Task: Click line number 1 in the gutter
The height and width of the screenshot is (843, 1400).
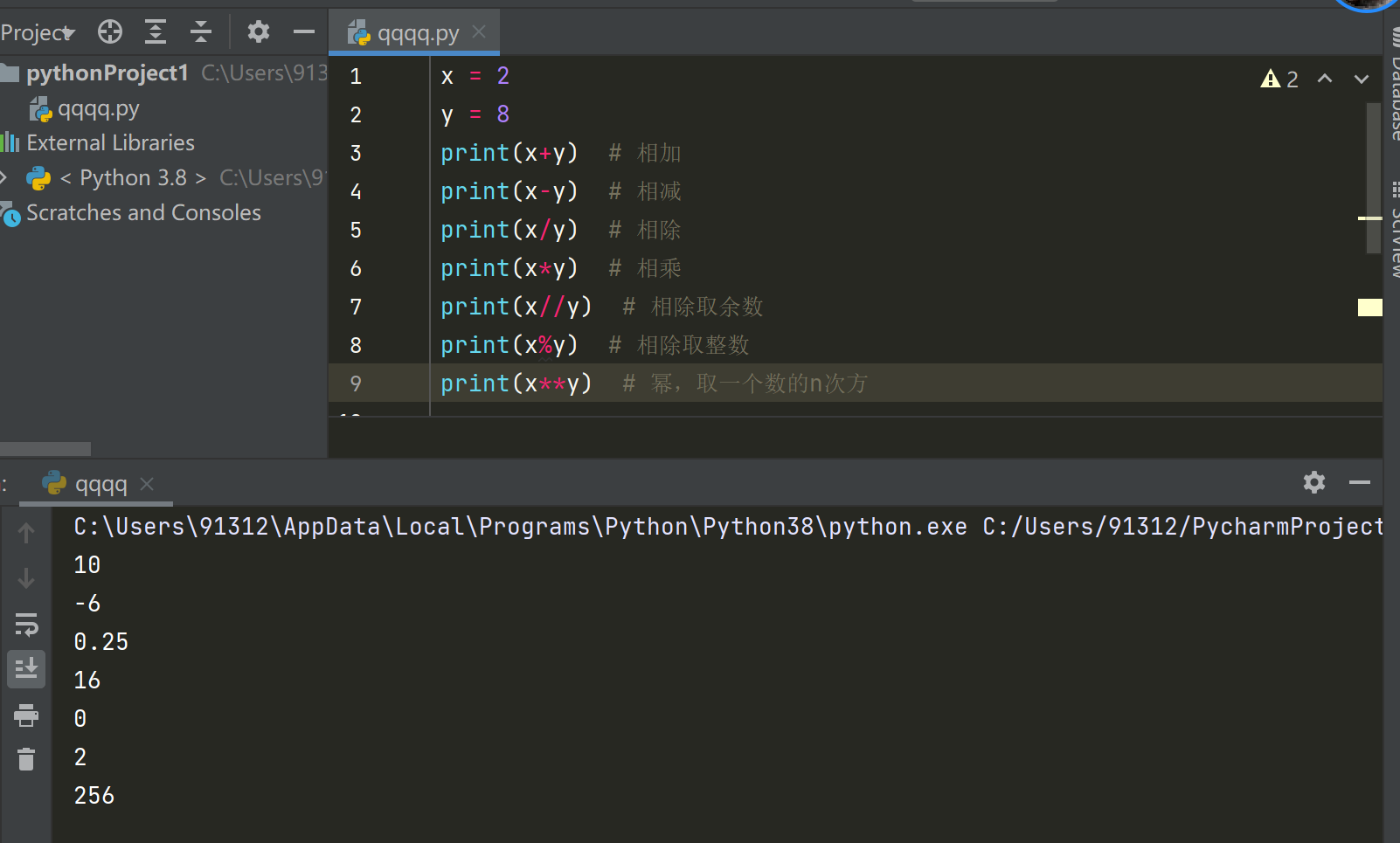Action: click(x=356, y=77)
